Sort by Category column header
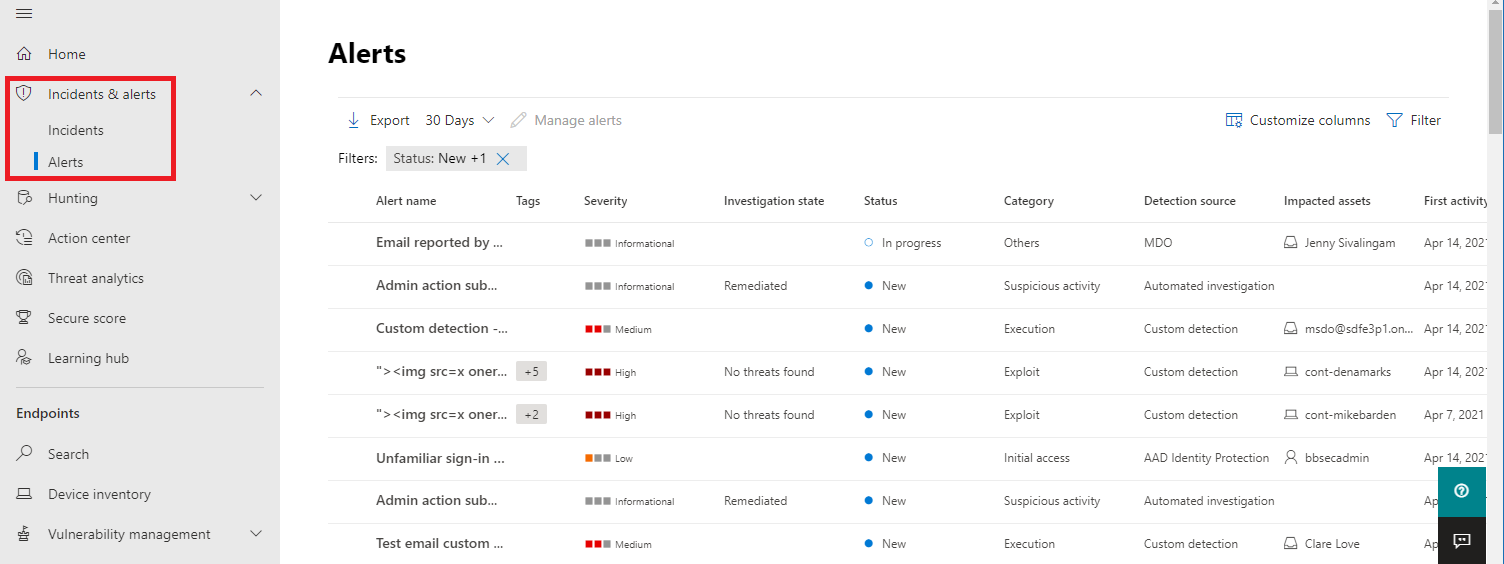The height and width of the screenshot is (564, 1504). [1029, 201]
